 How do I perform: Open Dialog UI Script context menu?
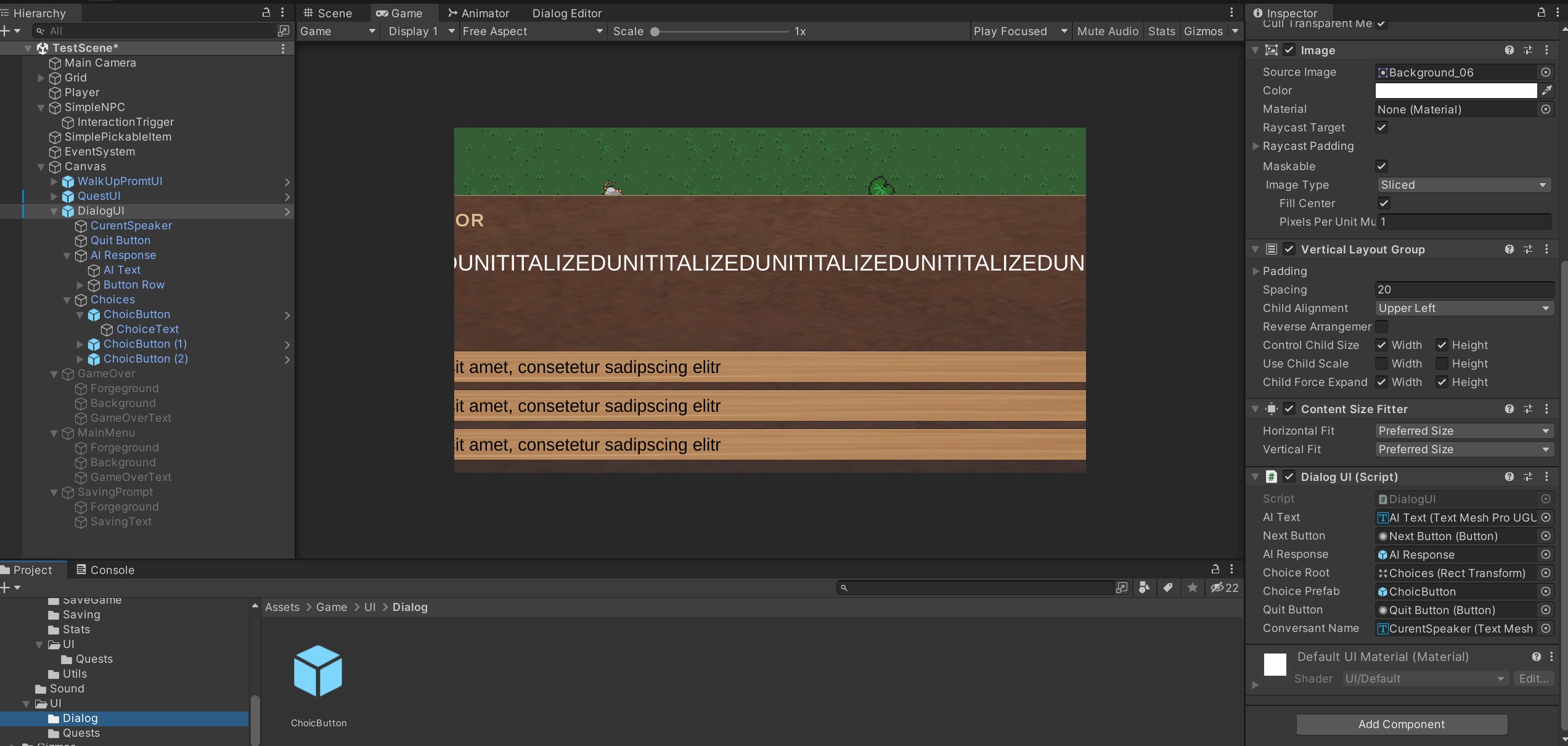[1546, 477]
